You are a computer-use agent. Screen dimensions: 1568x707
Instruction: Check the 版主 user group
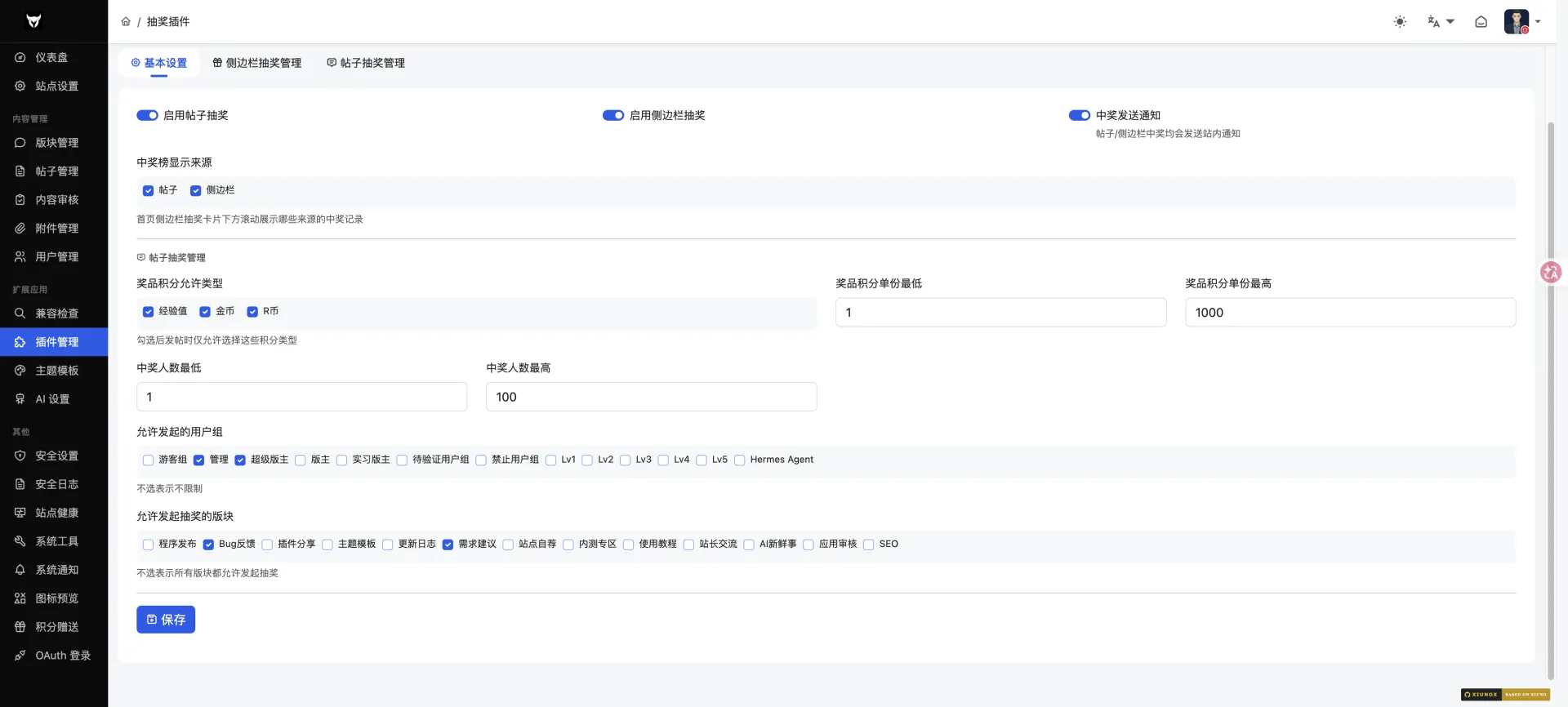click(x=300, y=460)
